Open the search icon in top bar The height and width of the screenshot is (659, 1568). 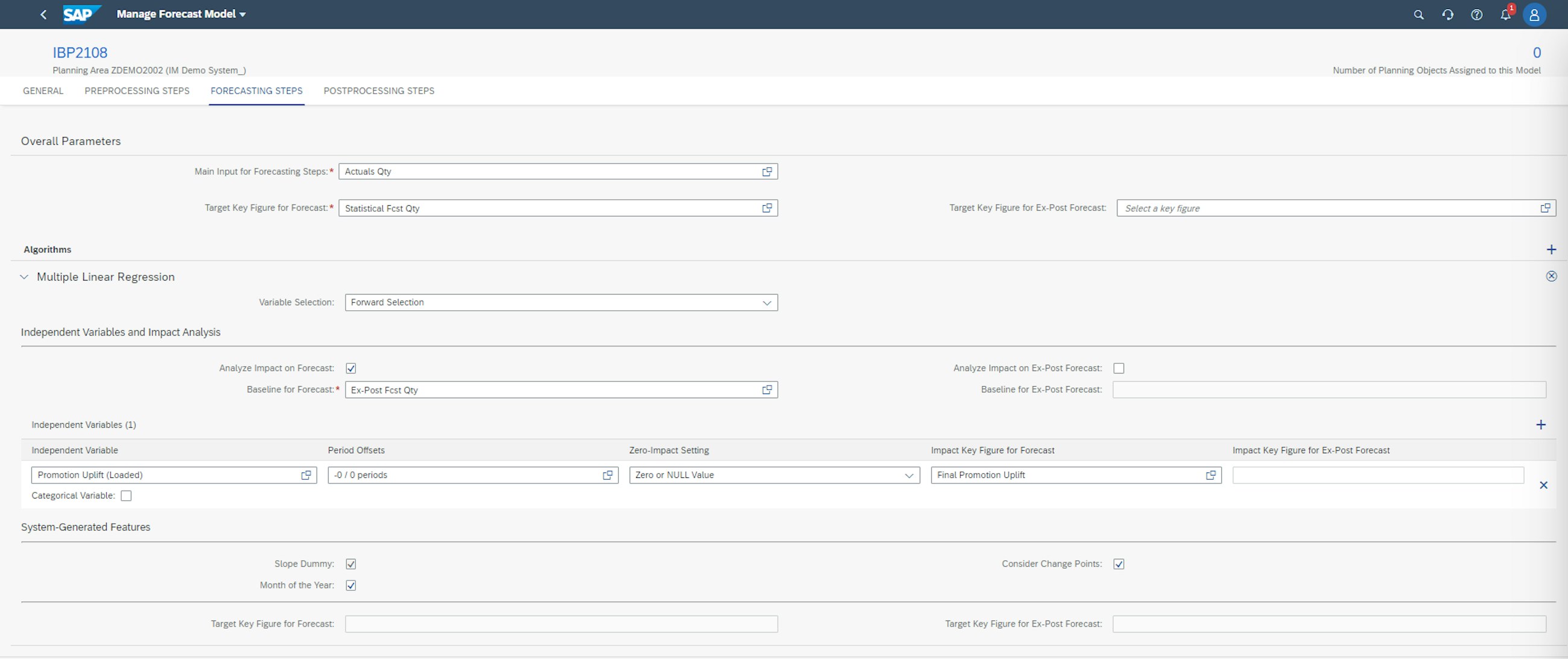tap(1418, 14)
